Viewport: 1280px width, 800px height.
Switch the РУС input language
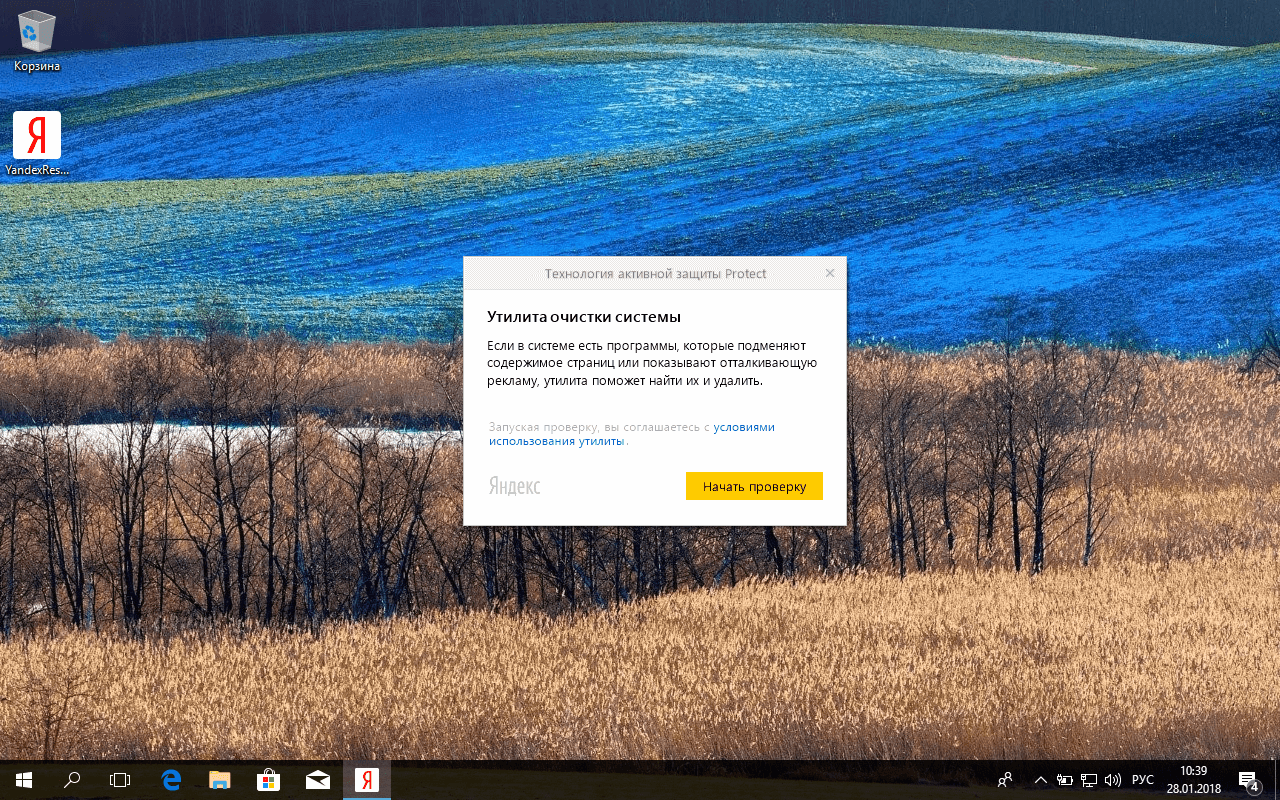tap(1143, 780)
